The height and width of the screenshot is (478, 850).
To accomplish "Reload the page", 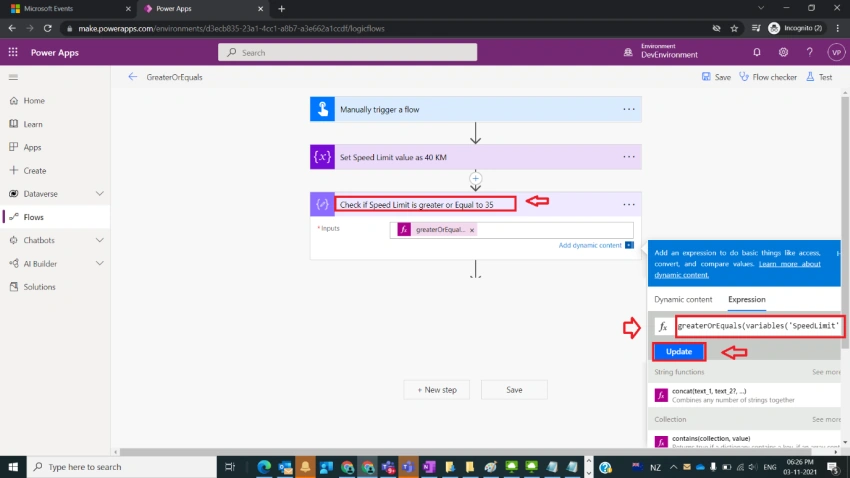I will [48, 28].
